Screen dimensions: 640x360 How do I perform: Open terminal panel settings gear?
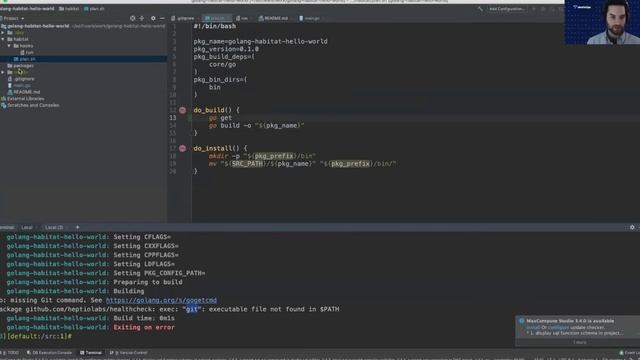tap(632, 227)
